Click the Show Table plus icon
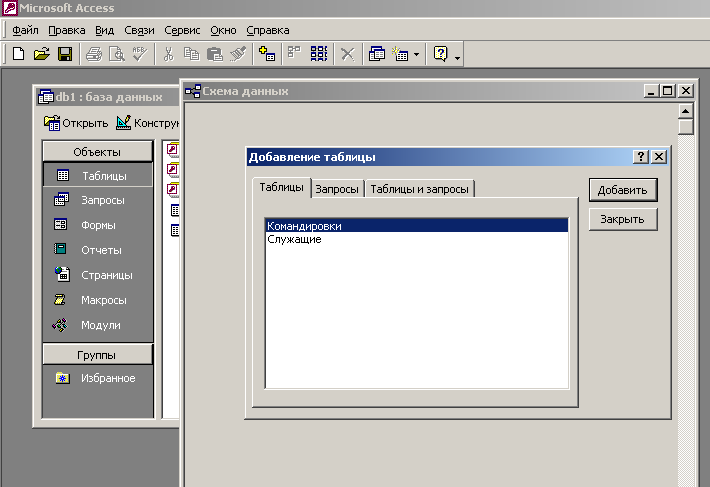The width and height of the screenshot is (710, 487). (267, 54)
